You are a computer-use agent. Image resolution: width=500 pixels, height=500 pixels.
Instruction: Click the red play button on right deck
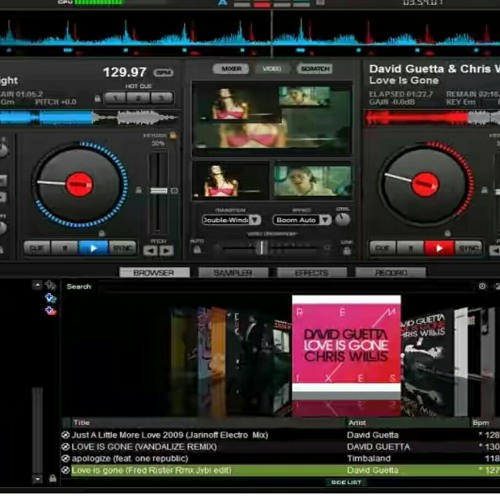coord(439,248)
